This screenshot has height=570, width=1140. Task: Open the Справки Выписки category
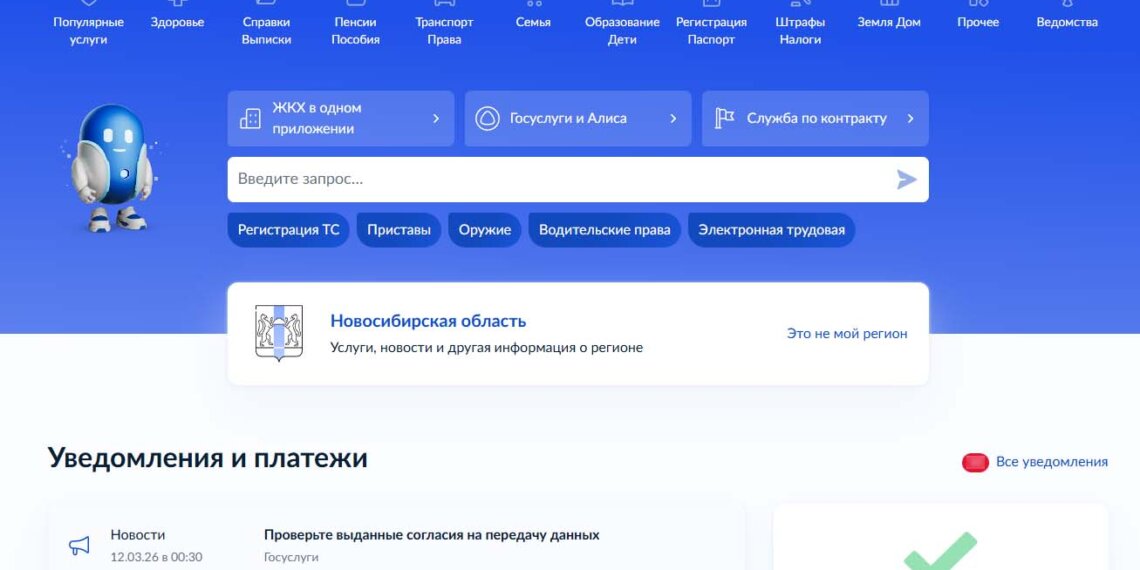[x=266, y=31]
